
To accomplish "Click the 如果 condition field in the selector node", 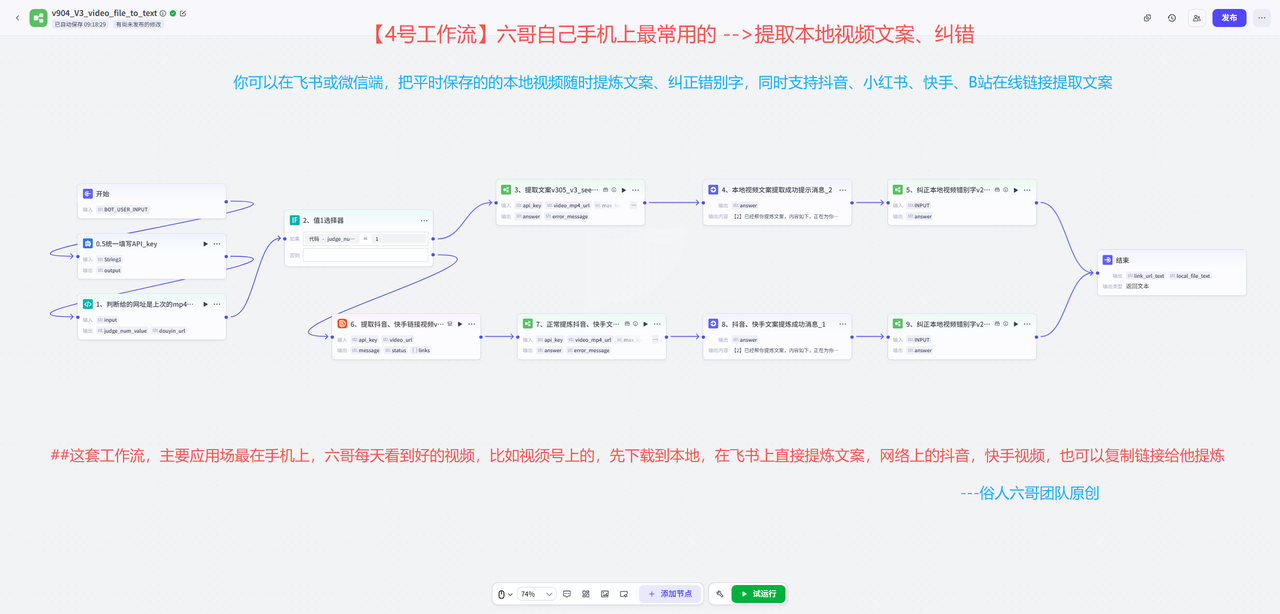I will coord(366,238).
